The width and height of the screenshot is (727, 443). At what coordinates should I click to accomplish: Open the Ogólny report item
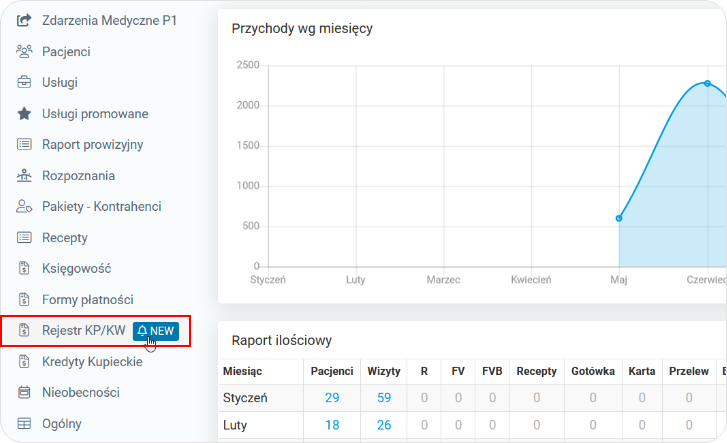click(x=62, y=423)
